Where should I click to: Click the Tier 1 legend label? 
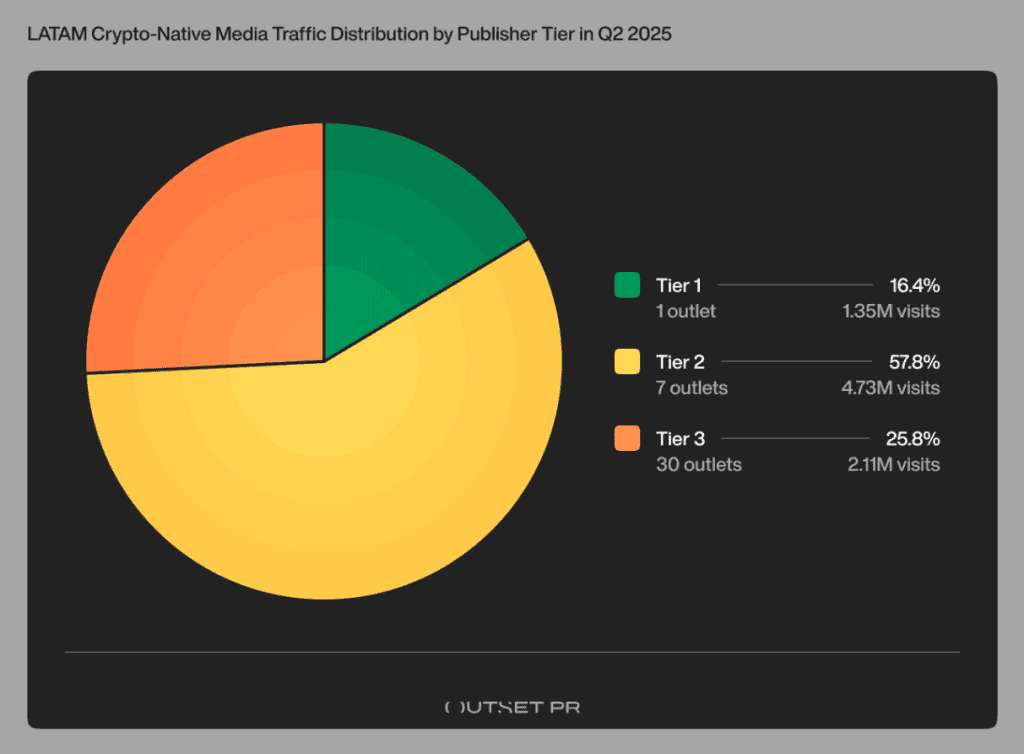(x=679, y=286)
